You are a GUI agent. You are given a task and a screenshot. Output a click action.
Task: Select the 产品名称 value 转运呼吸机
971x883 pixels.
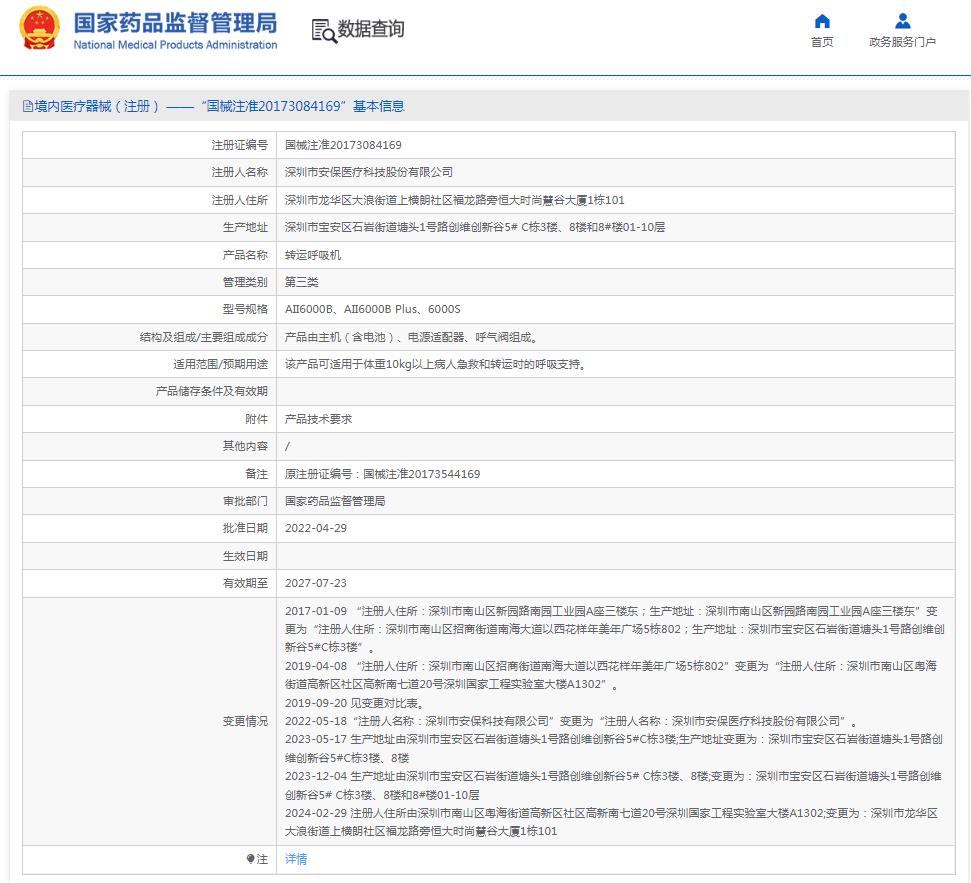[318, 254]
